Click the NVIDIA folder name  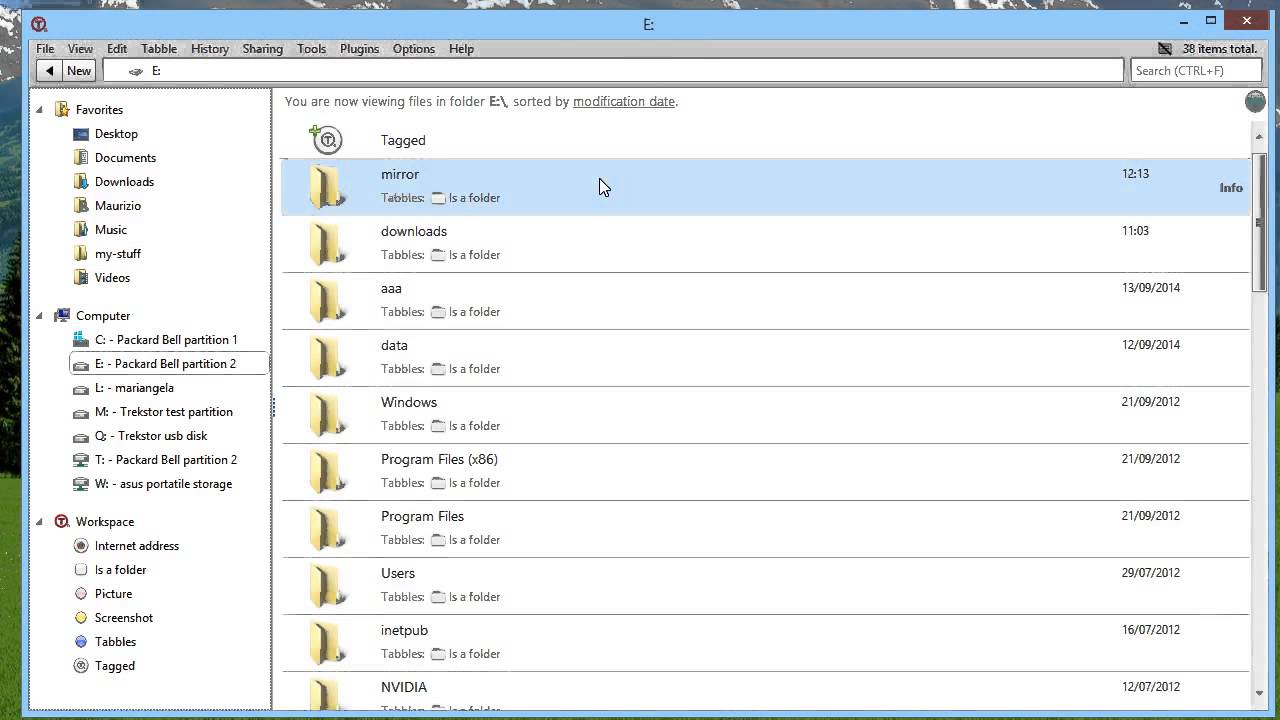point(404,687)
